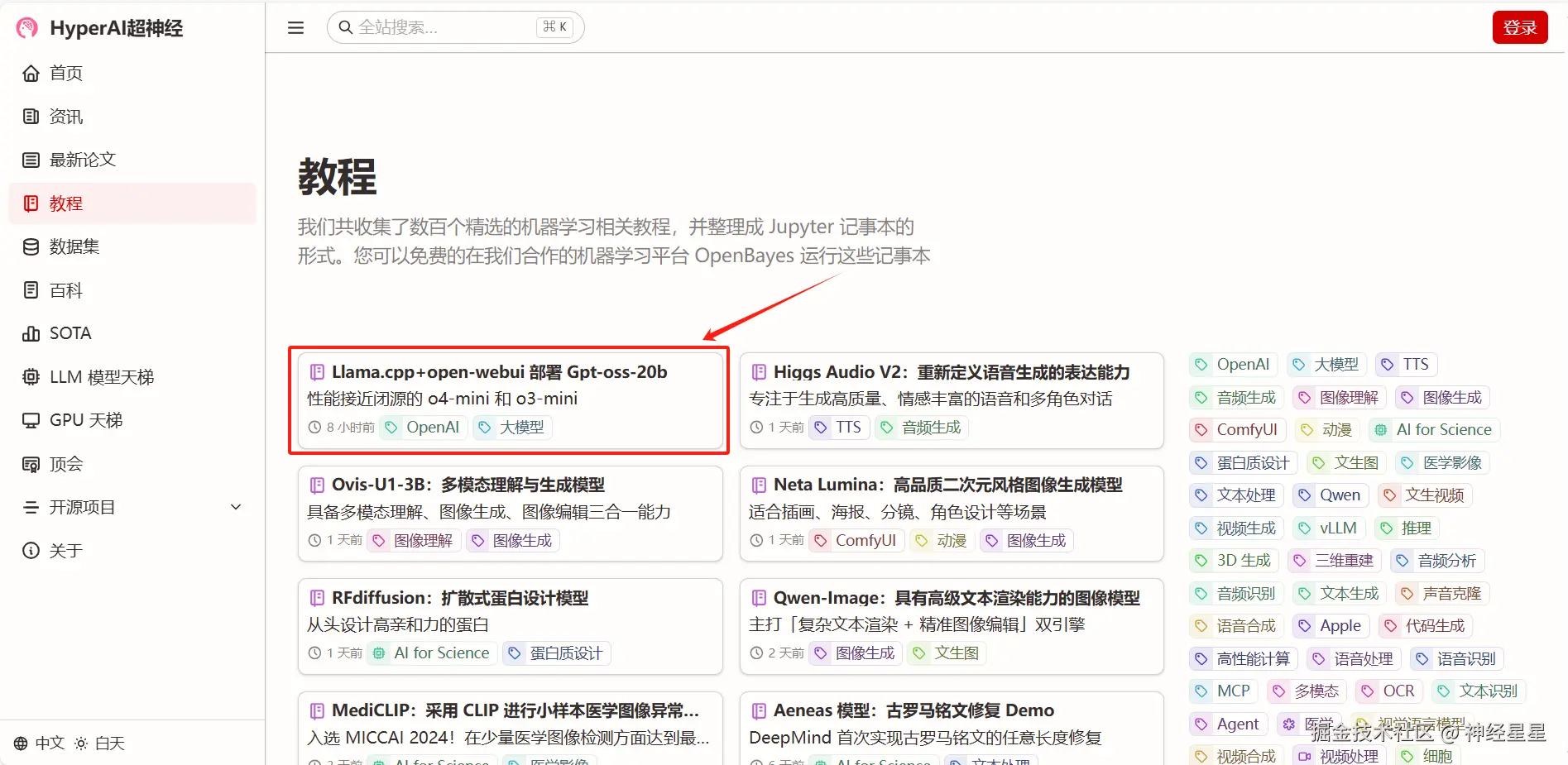Select the OCR tag
The height and width of the screenshot is (765, 1568).
pos(1390,691)
